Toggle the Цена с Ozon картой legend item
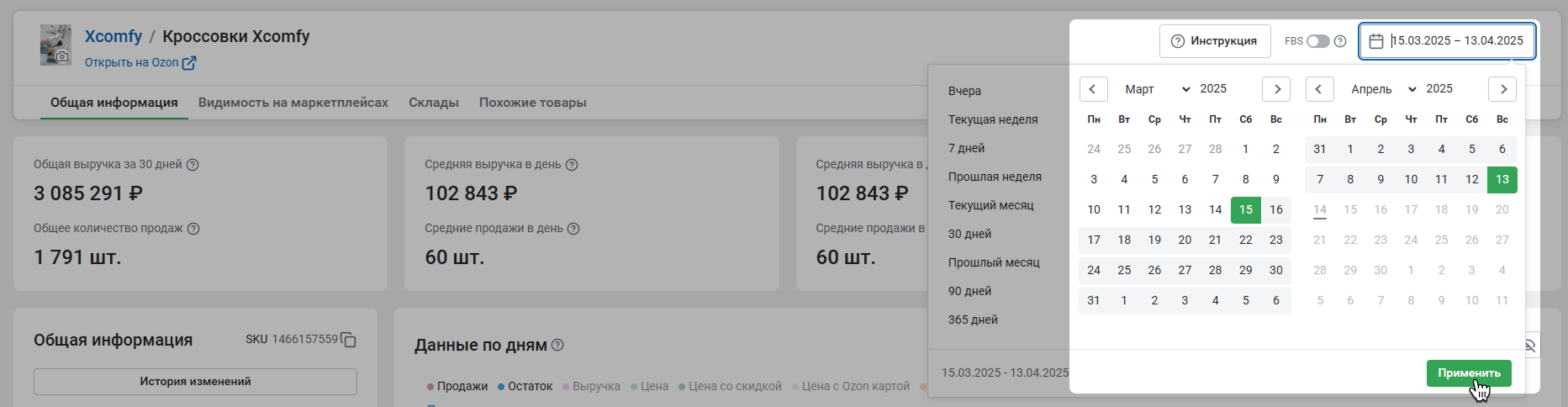The height and width of the screenshot is (407, 1568). [x=851, y=387]
